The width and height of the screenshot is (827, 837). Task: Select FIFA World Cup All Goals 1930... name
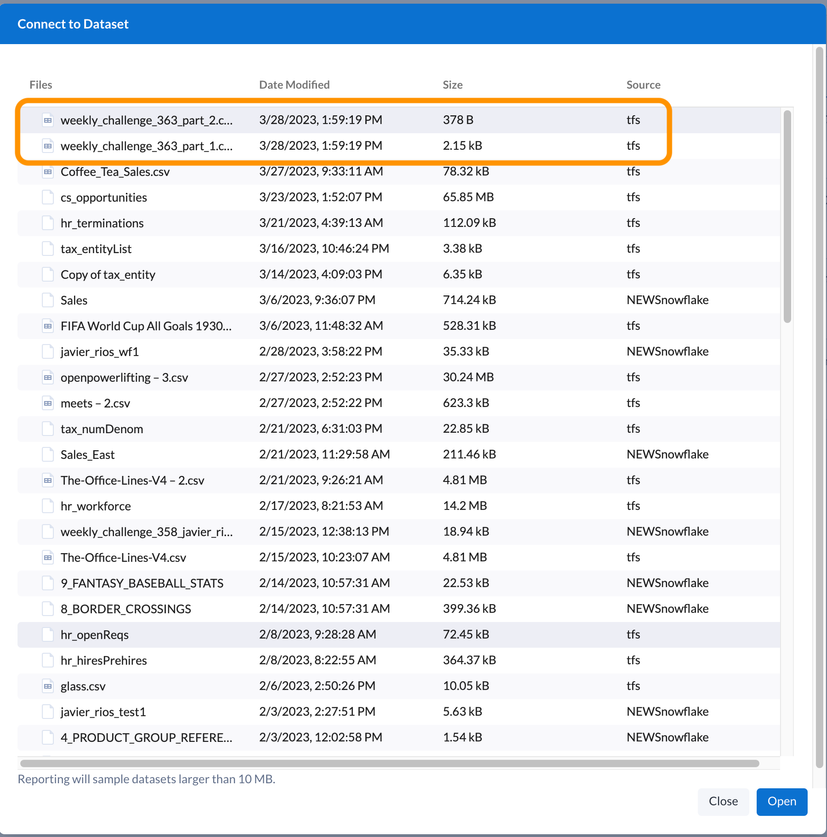coord(146,326)
